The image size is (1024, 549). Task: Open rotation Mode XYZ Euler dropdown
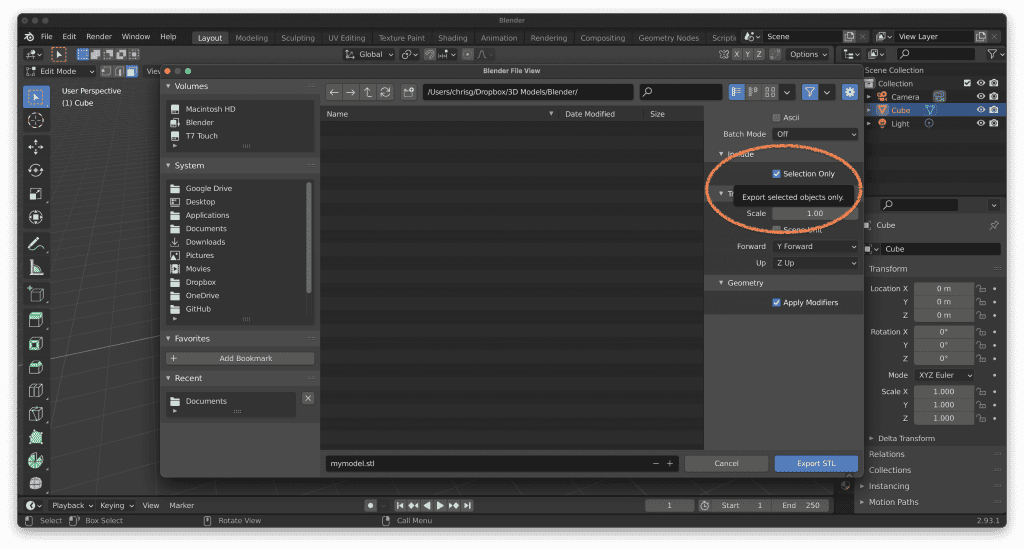pyautogui.click(x=944, y=375)
